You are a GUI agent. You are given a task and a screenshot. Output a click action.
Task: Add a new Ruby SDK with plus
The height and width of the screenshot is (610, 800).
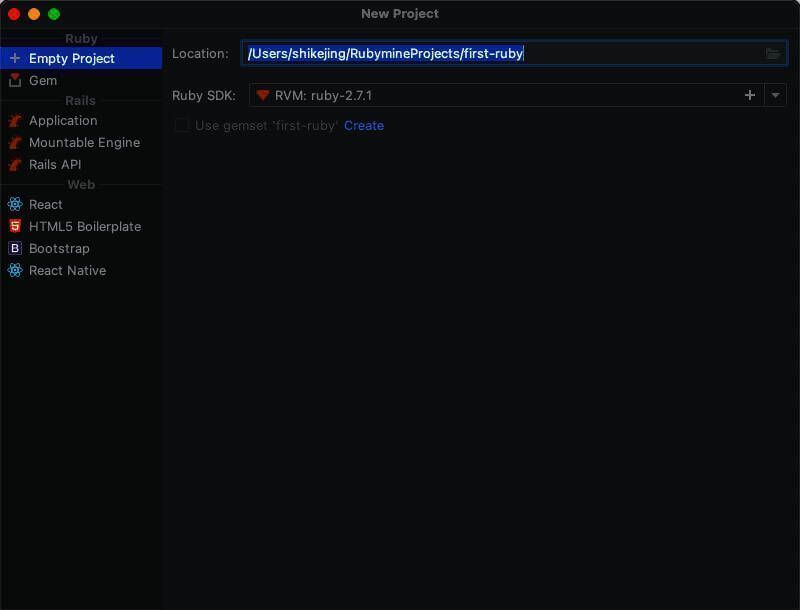tap(750, 95)
